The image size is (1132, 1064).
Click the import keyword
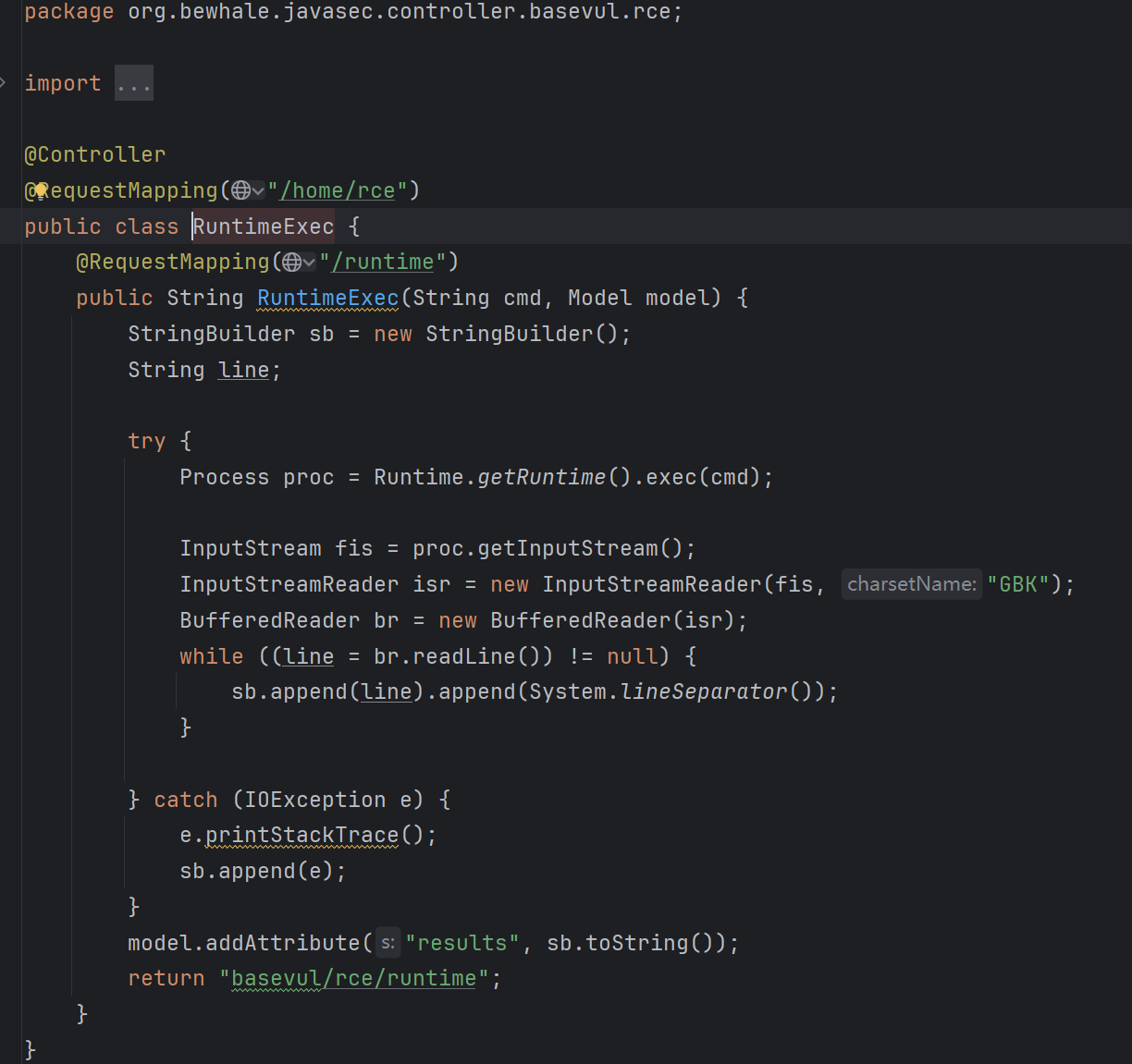(x=63, y=83)
